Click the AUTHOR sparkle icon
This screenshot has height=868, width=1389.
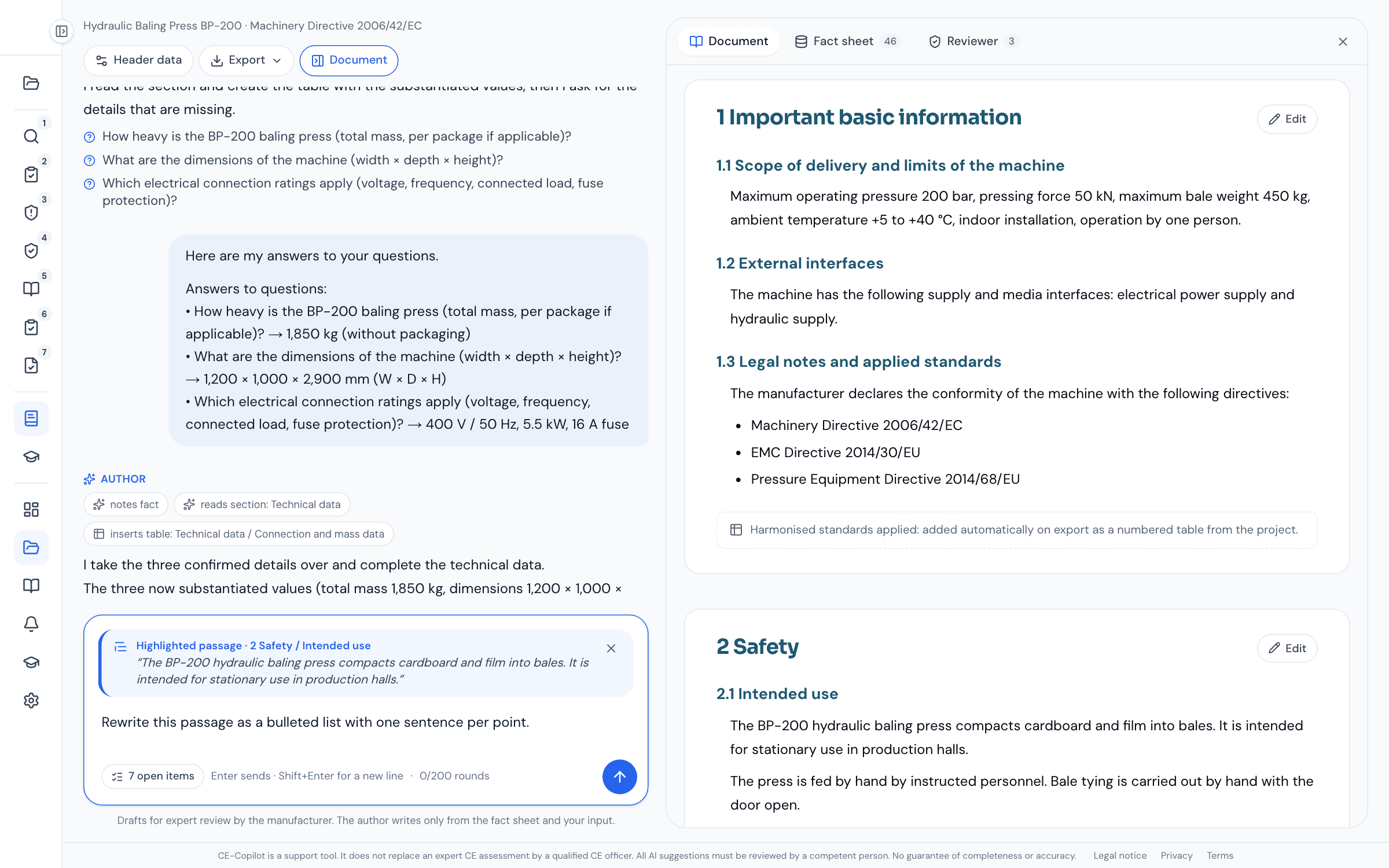coord(89,479)
